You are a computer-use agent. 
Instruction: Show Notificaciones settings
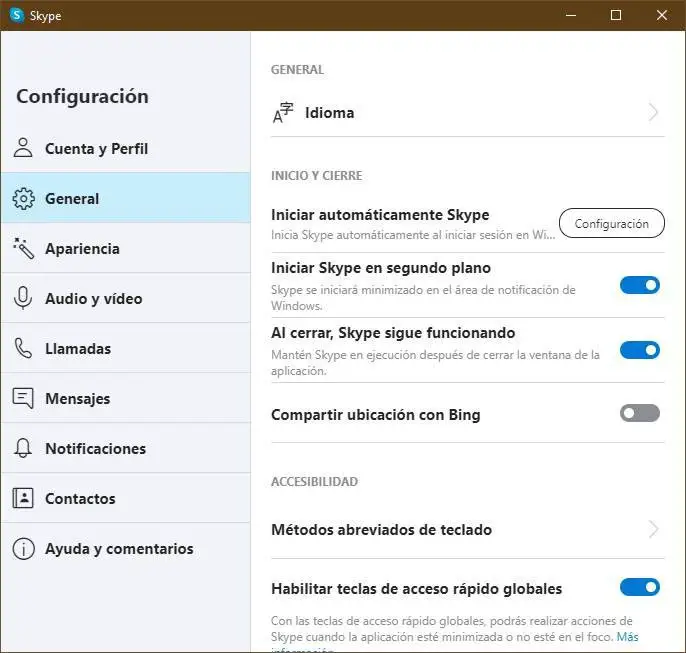click(126, 448)
